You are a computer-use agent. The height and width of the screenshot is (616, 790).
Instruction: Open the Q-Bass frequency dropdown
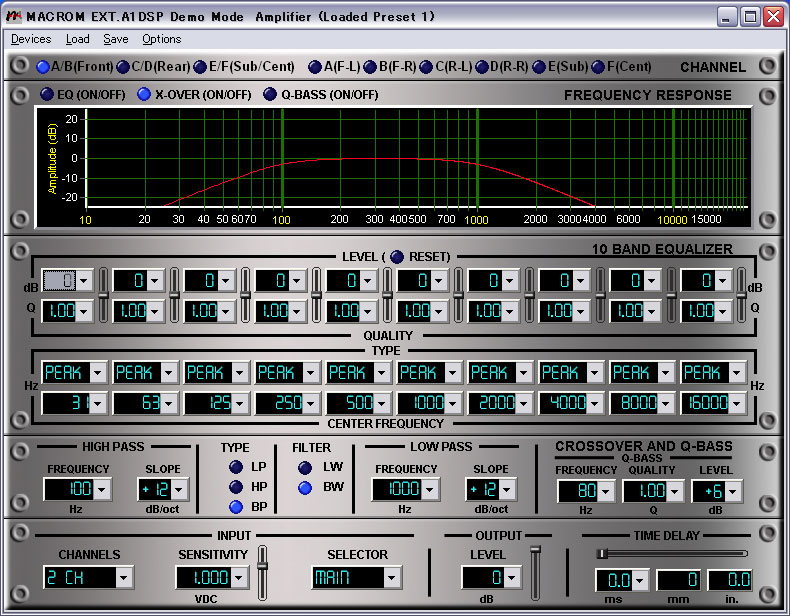pos(606,491)
